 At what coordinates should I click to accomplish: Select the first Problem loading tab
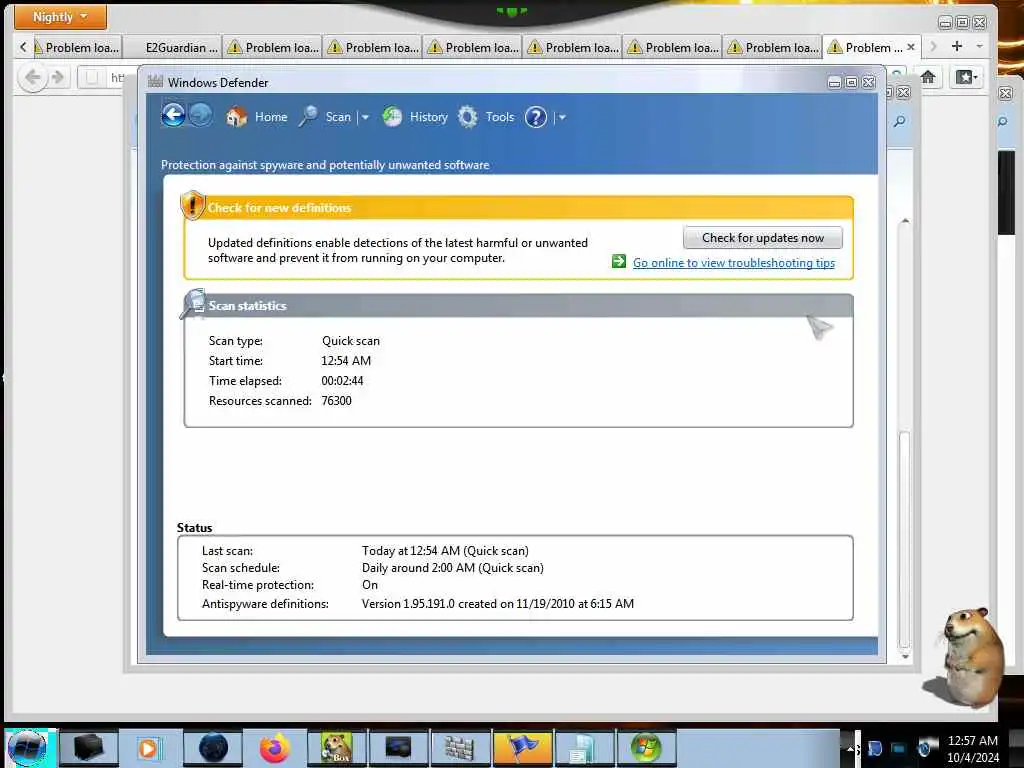76,48
